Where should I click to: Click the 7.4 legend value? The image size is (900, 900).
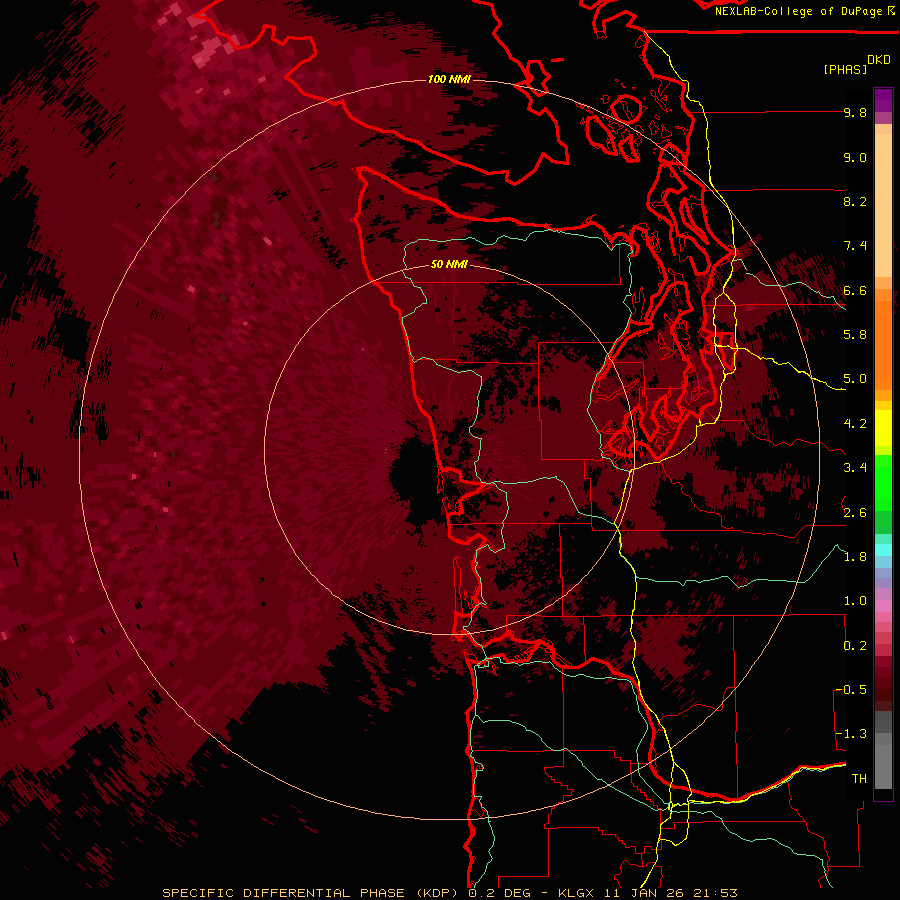click(x=855, y=246)
